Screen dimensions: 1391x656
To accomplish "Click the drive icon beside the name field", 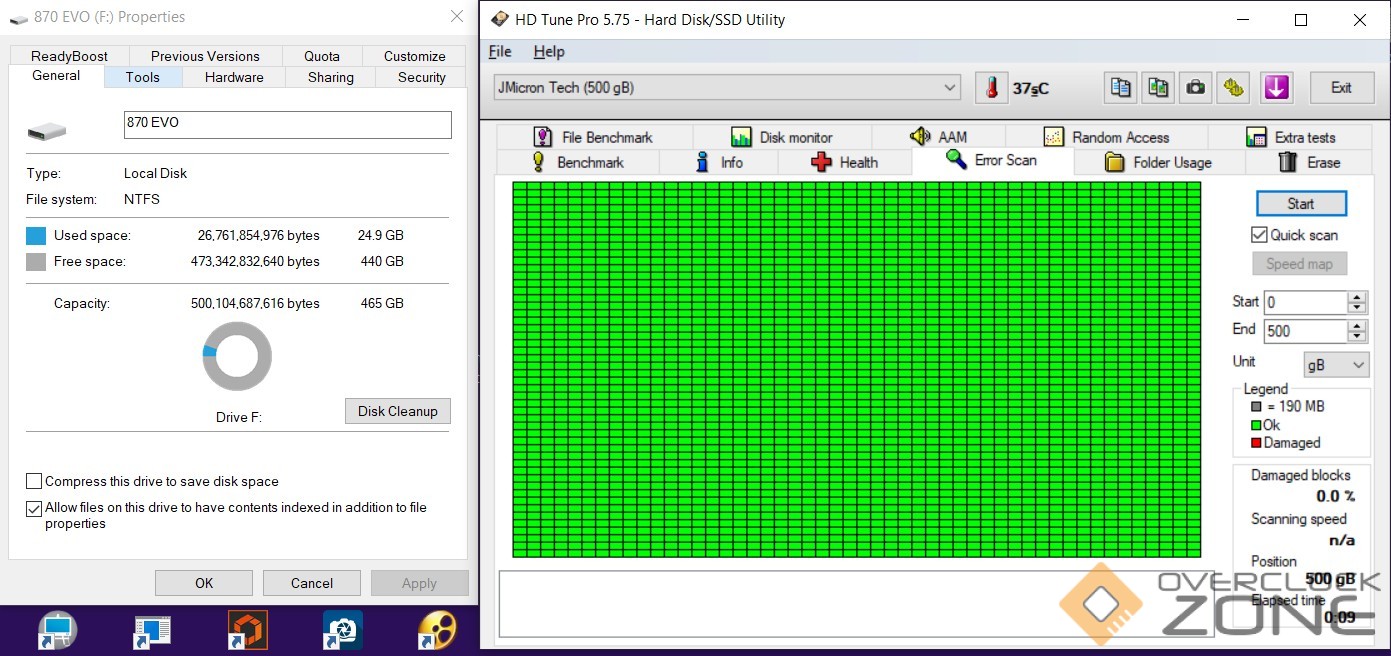I will pyautogui.click(x=46, y=131).
